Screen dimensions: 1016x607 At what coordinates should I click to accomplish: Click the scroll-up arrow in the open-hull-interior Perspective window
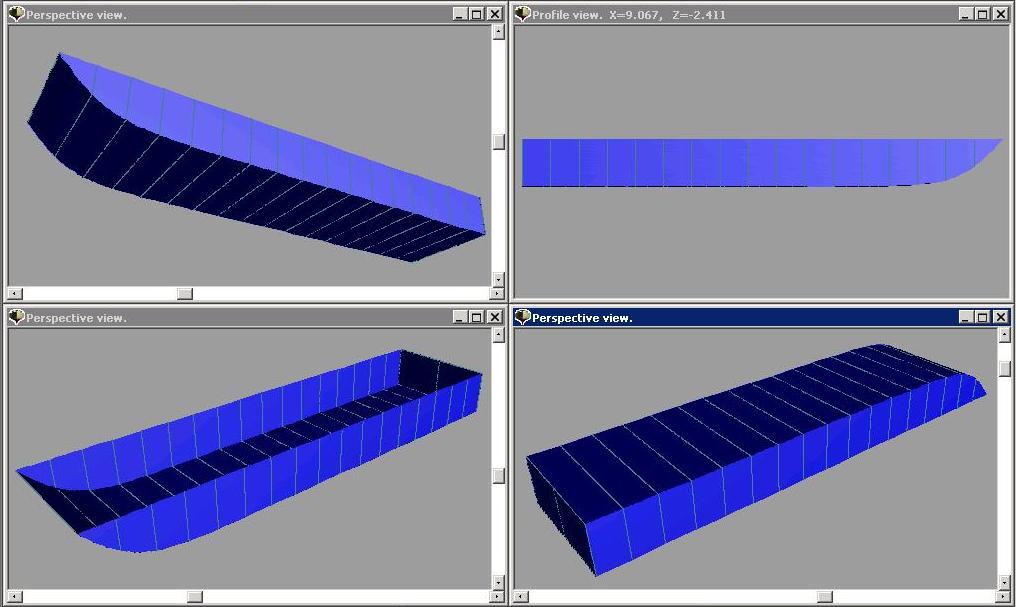click(x=498, y=335)
